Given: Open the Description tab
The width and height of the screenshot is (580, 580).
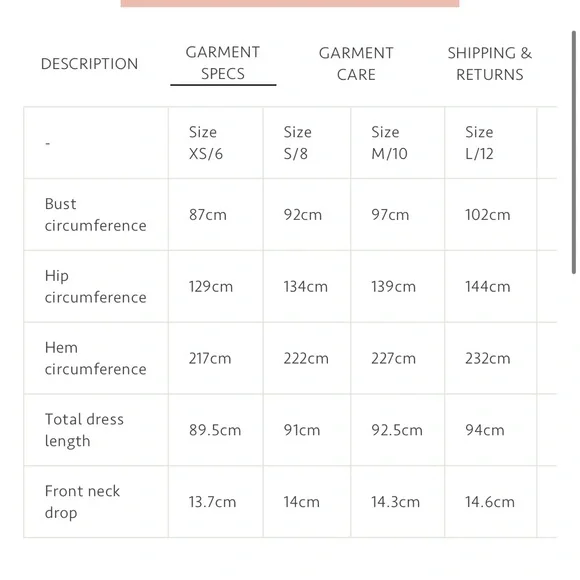Looking at the screenshot, I should pyautogui.click(x=89, y=64).
